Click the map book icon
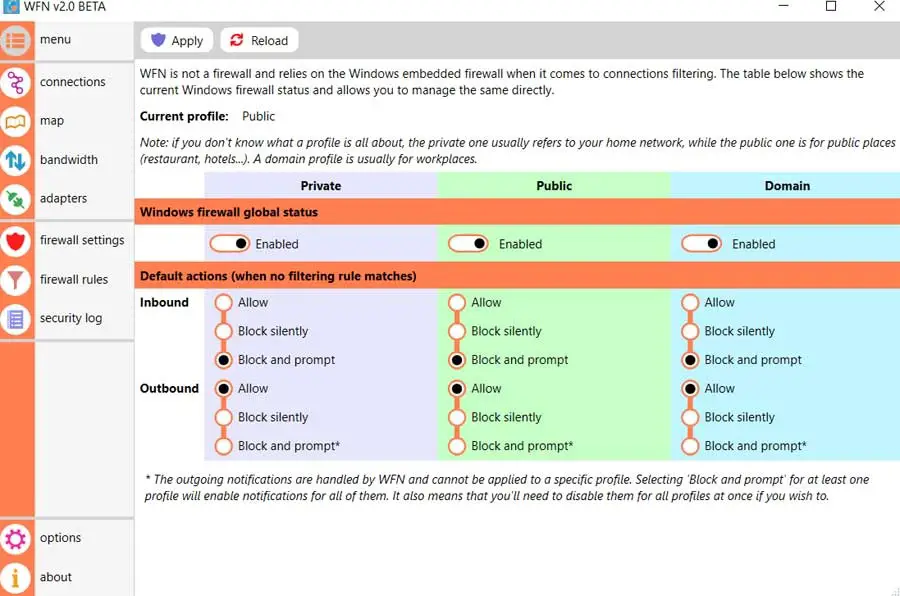900x596 pixels. 16,121
